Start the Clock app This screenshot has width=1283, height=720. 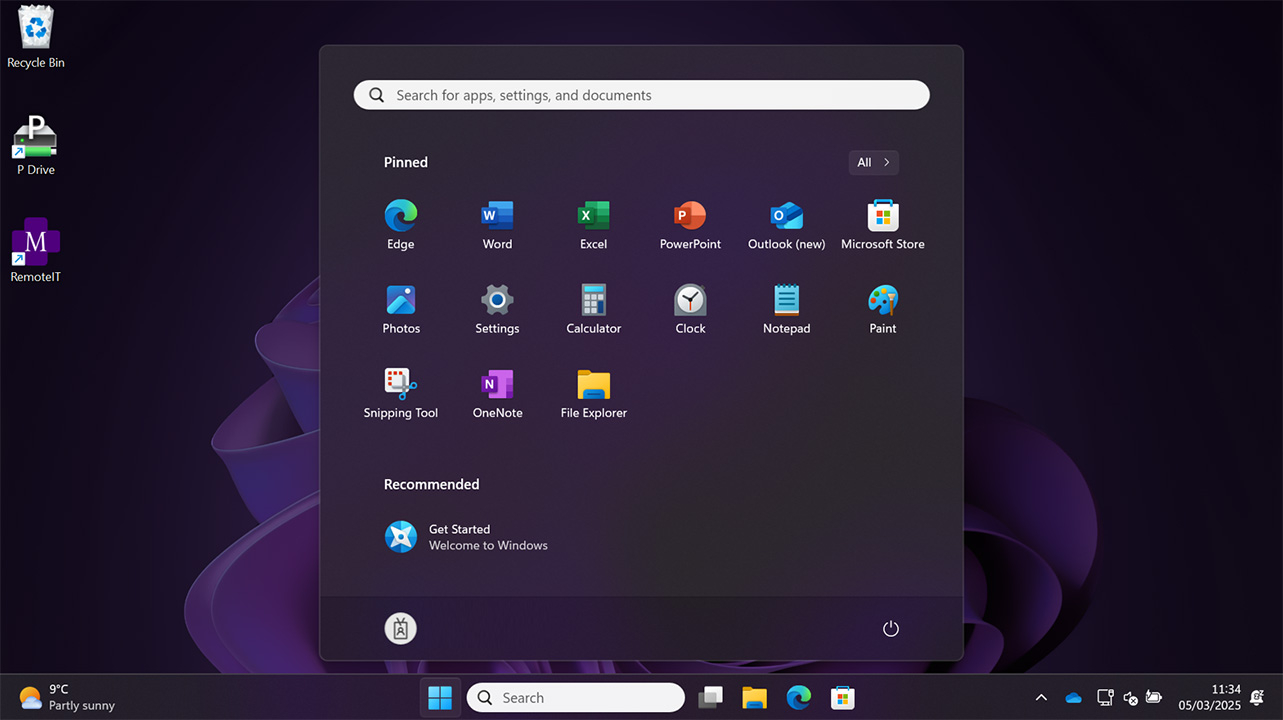click(x=689, y=307)
